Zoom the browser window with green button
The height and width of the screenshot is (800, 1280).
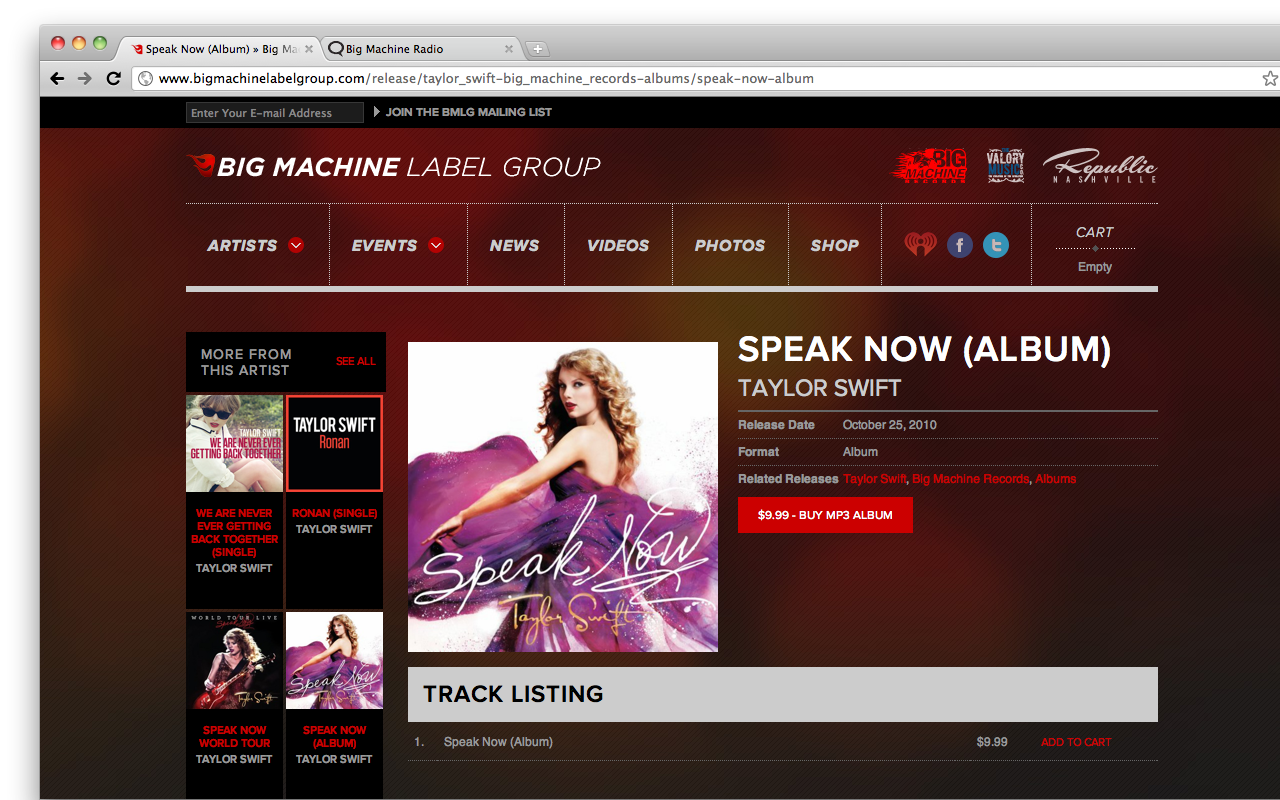point(100,43)
